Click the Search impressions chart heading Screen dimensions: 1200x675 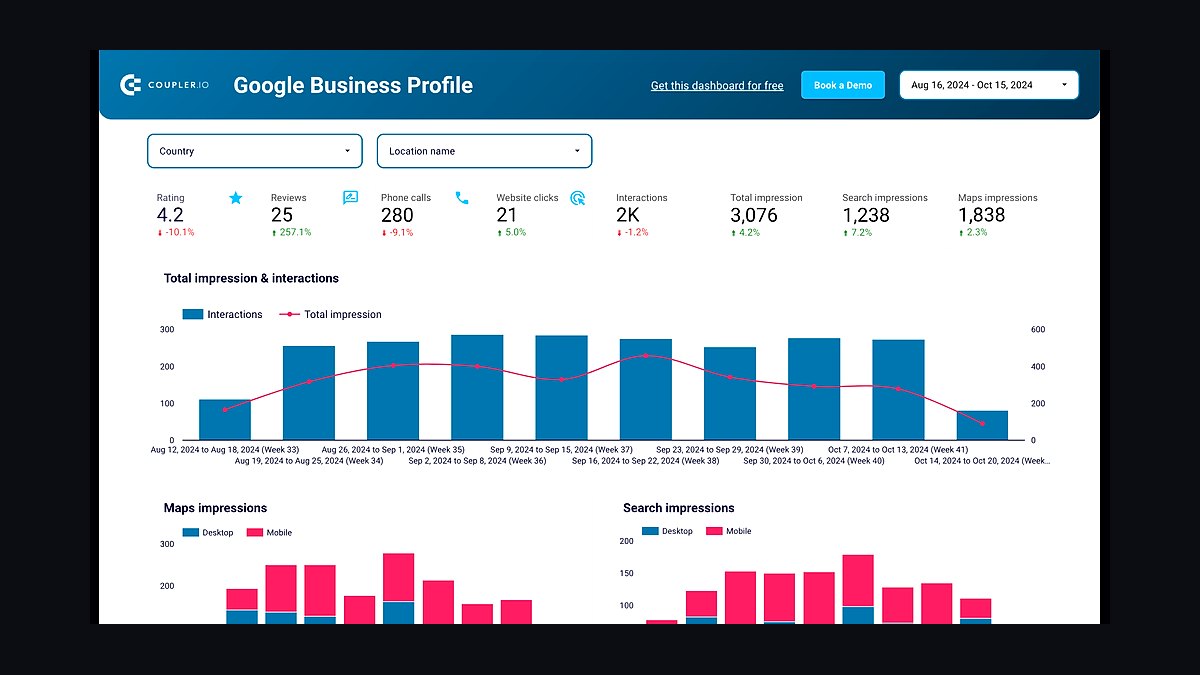(679, 508)
